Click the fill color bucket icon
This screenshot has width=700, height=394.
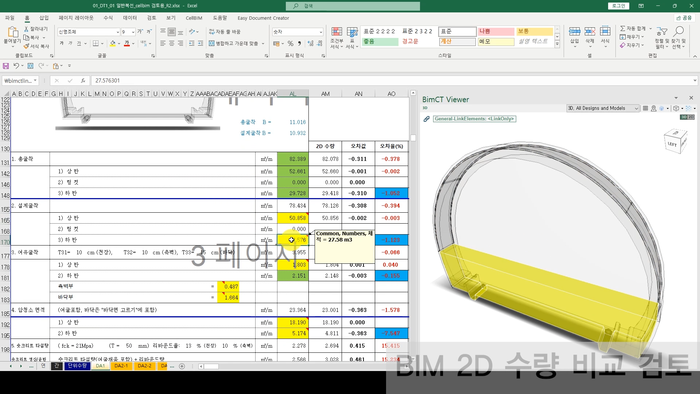[x=112, y=44]
